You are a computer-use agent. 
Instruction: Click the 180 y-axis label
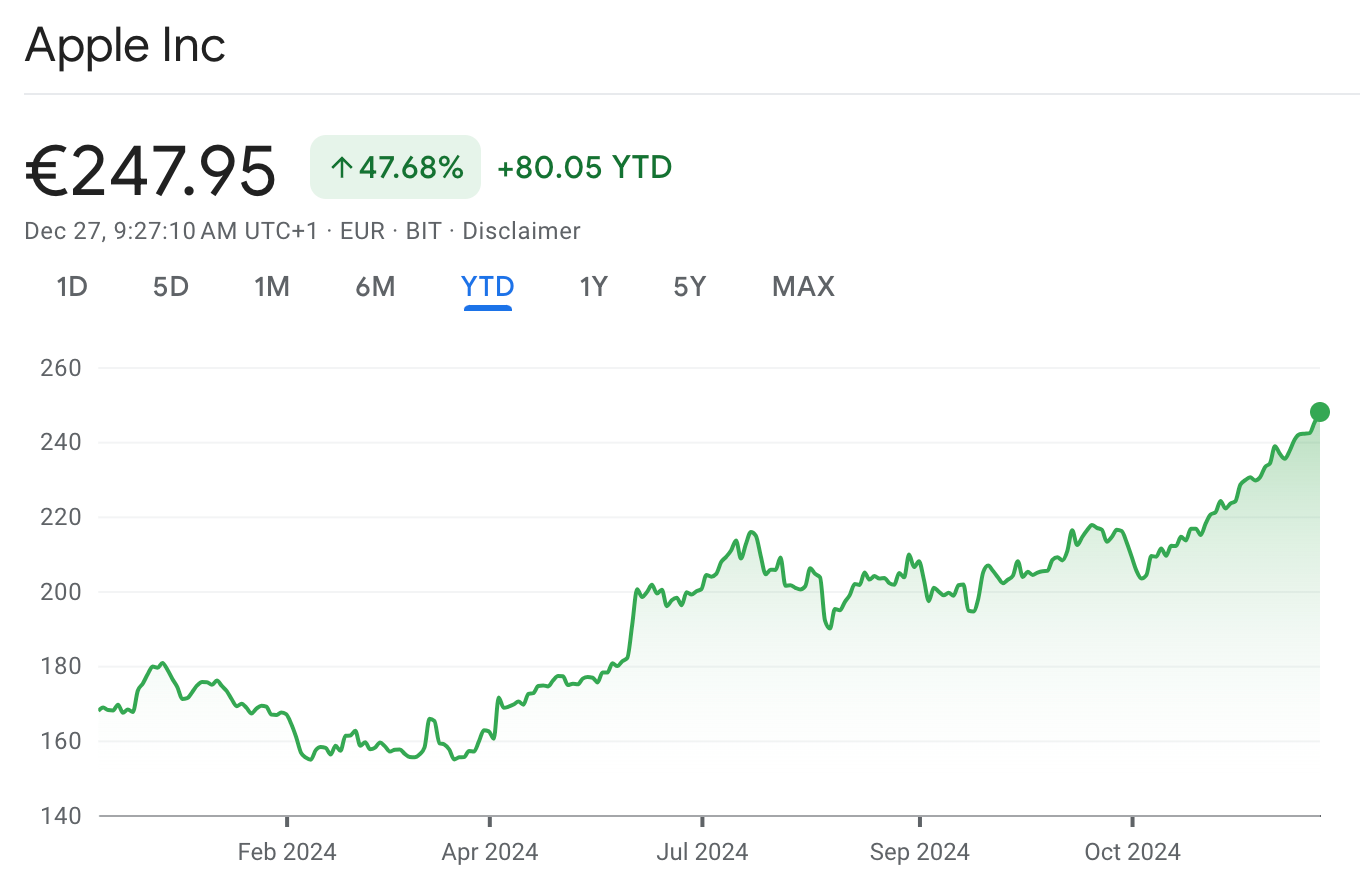pos(61,666)
